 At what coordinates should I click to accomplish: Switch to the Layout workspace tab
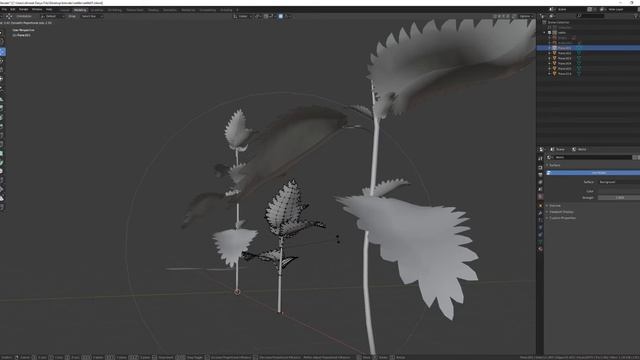pos(65,10)
